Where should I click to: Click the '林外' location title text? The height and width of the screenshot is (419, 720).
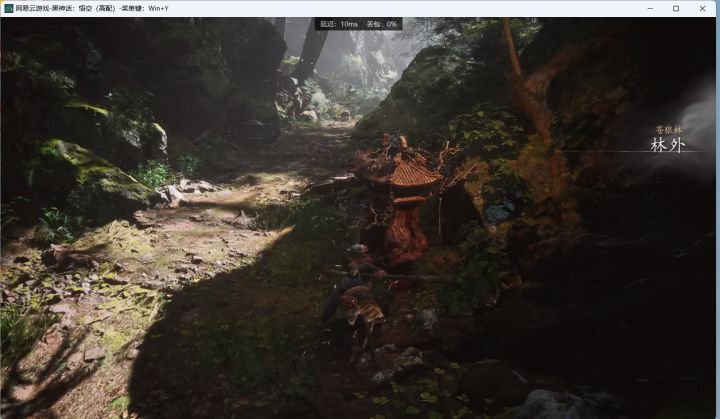(x=668, y=145)
